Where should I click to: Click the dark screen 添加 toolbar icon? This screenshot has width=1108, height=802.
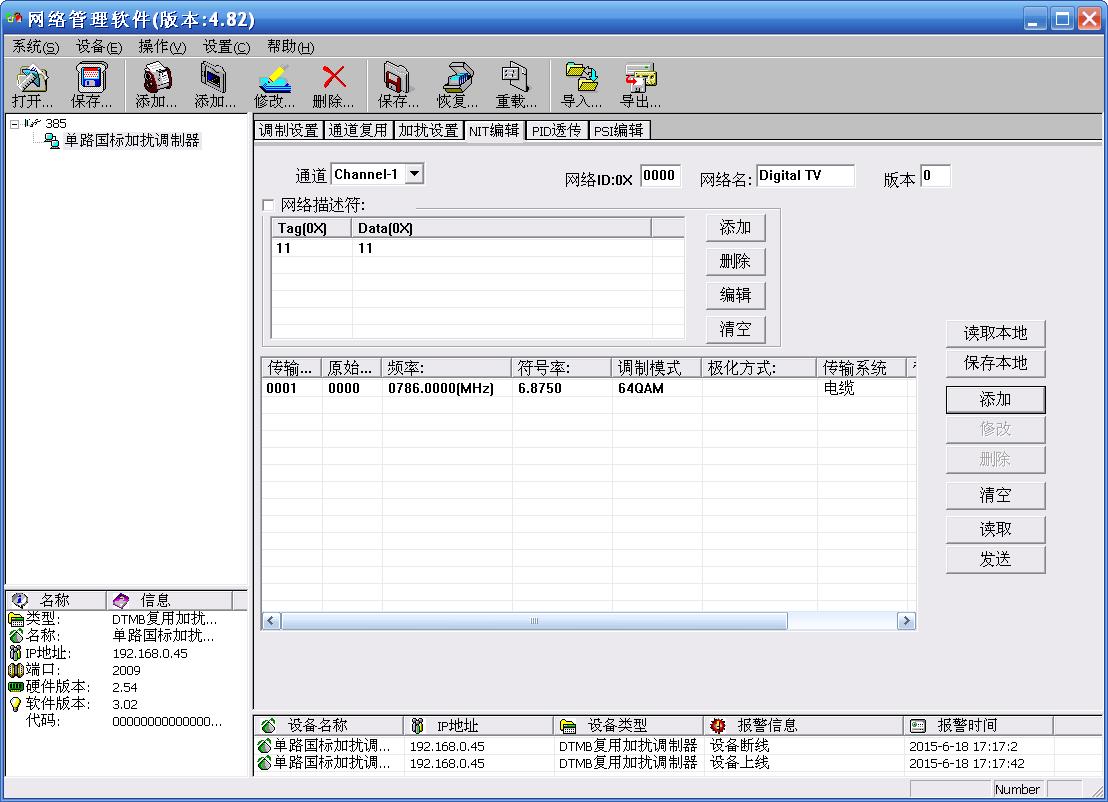point(214,77)
